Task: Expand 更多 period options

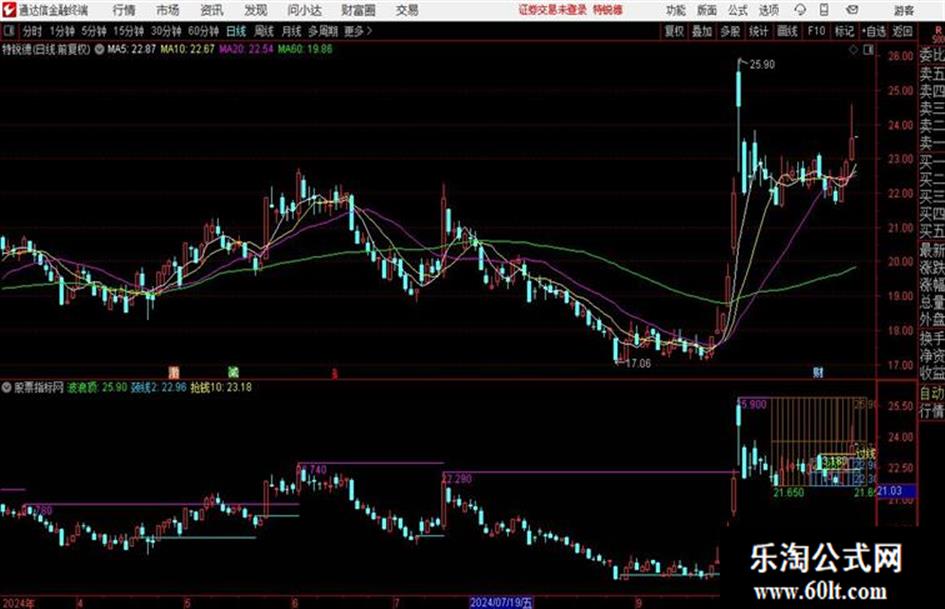Action: pyautogui.click(x=357, y=31)
